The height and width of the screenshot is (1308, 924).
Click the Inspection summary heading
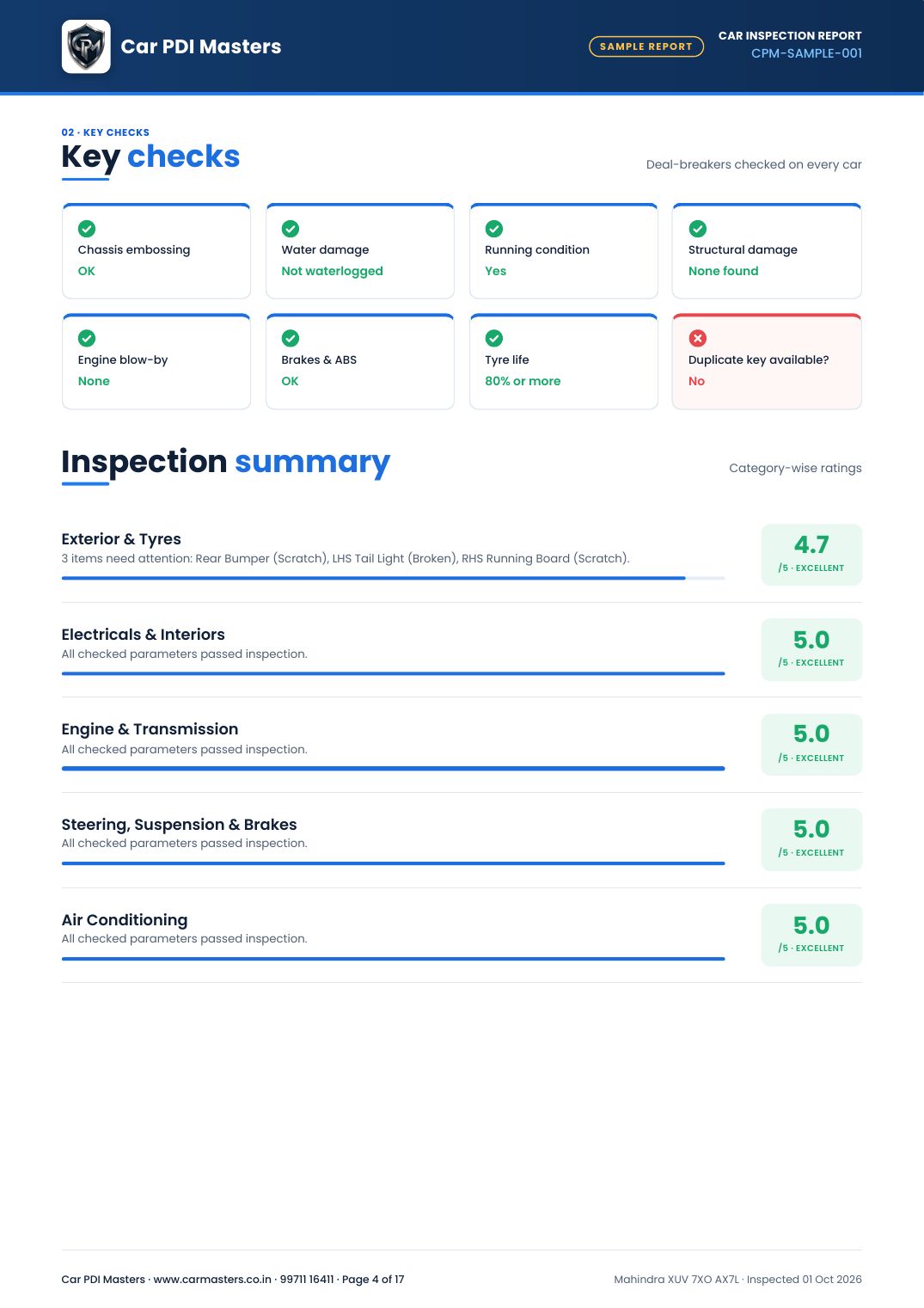(225, 462)
